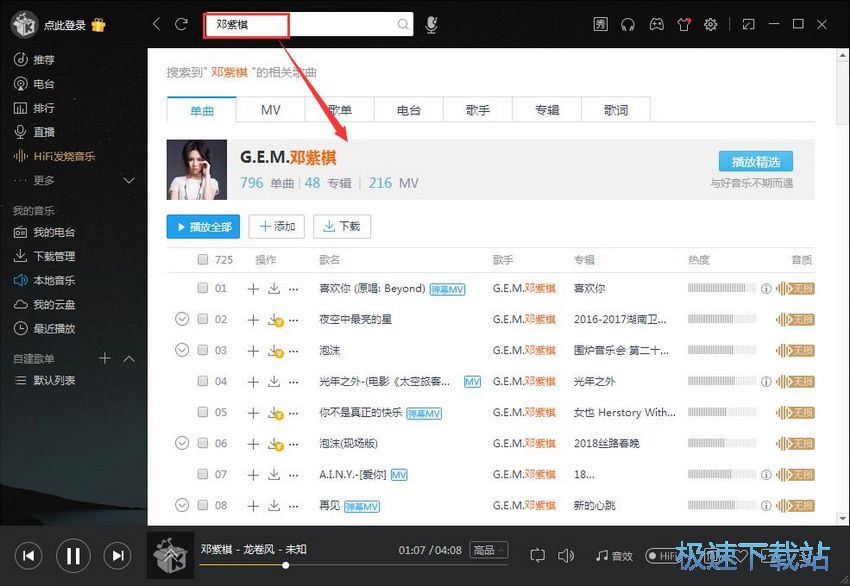Switch to the 歌手 tab
Screen dimensions: 850x586
(x=478, y=110)
